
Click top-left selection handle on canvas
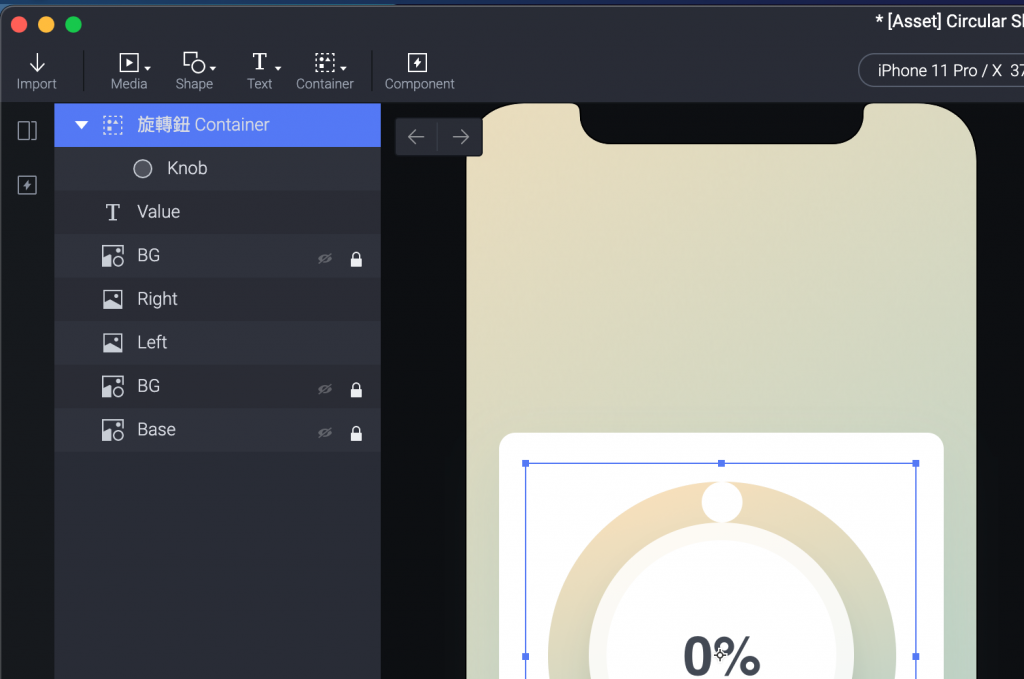[x=526, y=464]
